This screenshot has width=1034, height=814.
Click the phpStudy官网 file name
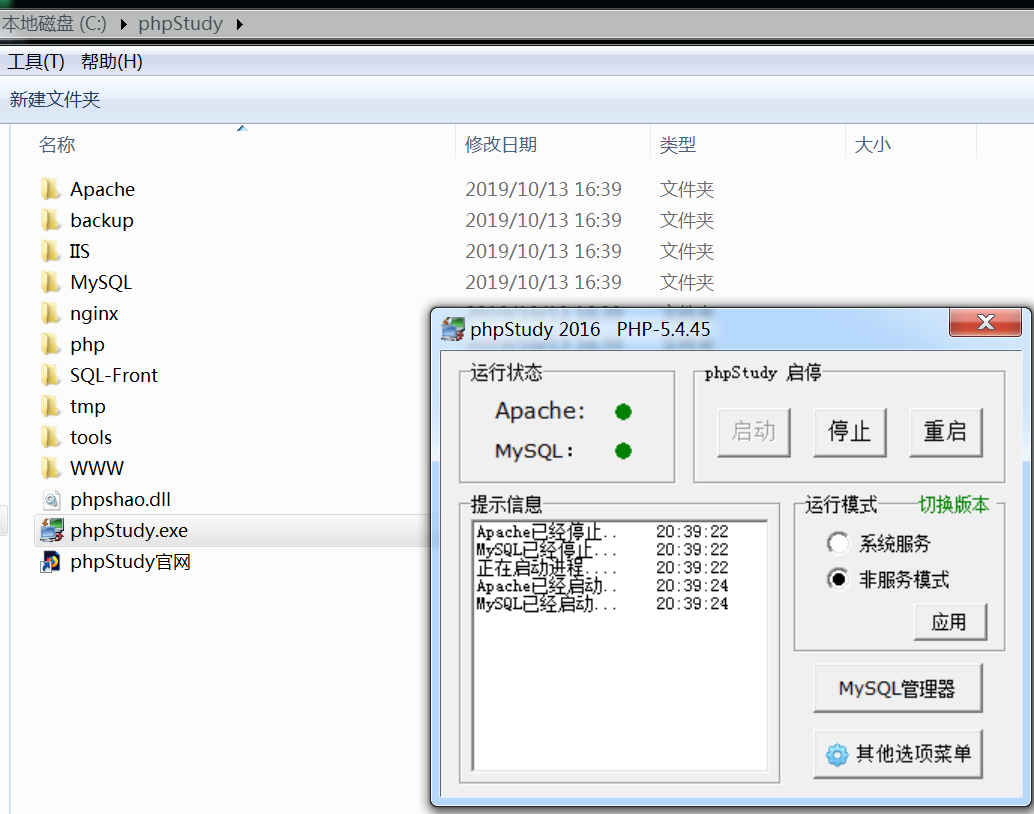(131, 562)
